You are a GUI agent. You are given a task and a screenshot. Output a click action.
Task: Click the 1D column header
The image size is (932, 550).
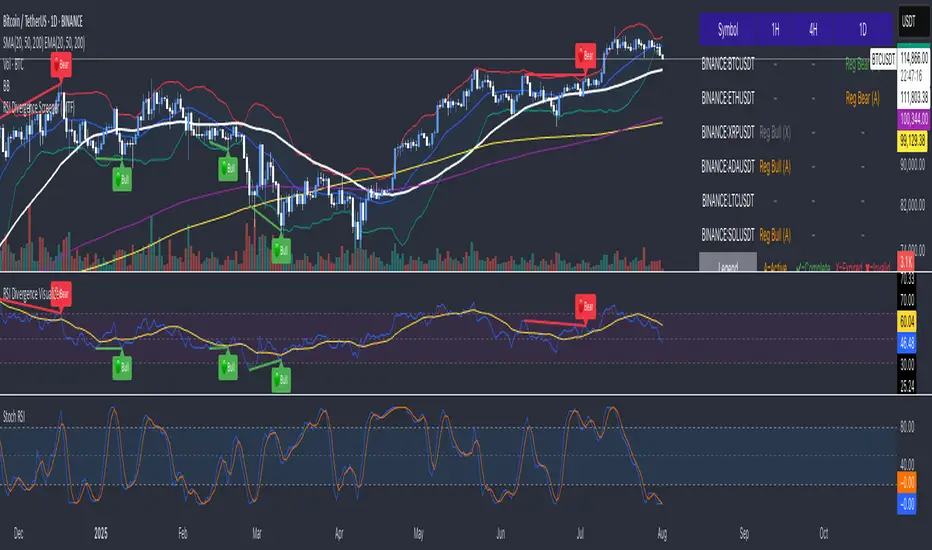862,30
